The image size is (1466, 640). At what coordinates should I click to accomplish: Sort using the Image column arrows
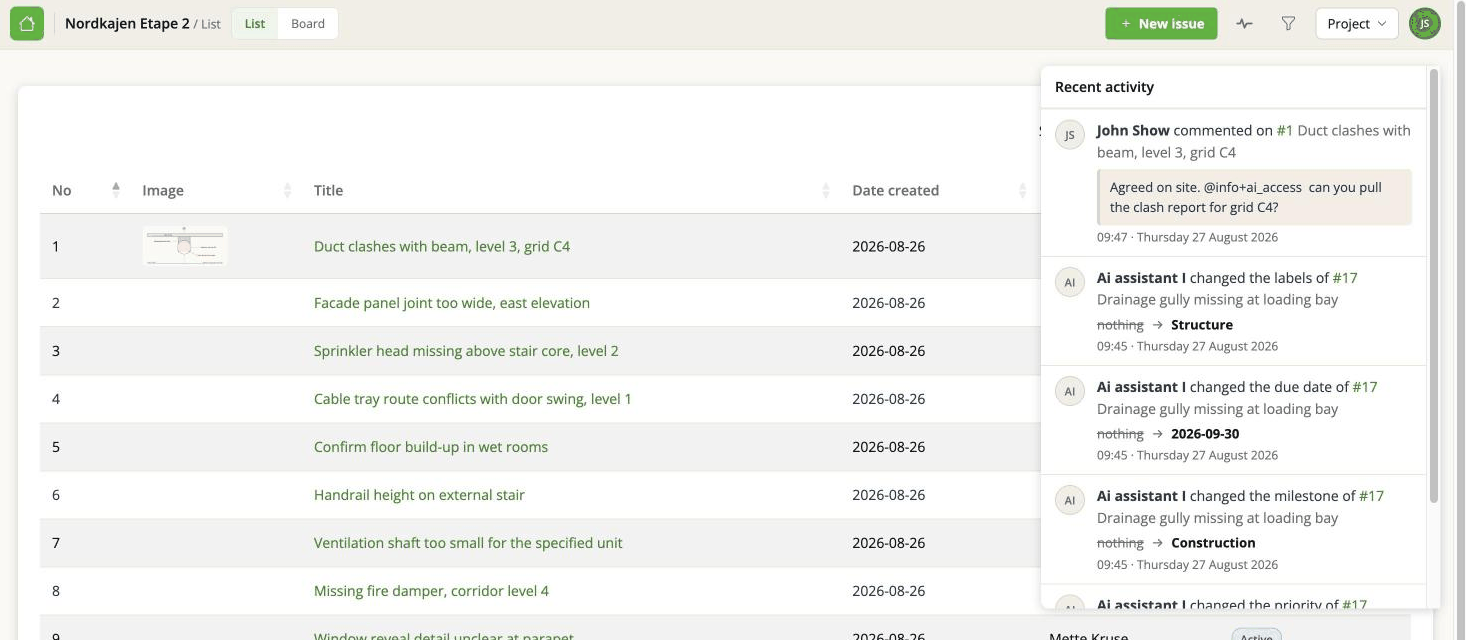click(x=288, y=190)
